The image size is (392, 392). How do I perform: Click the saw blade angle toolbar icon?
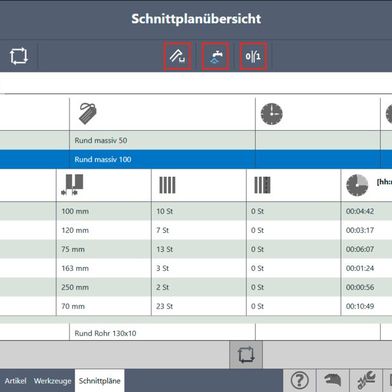coord(178,56)
